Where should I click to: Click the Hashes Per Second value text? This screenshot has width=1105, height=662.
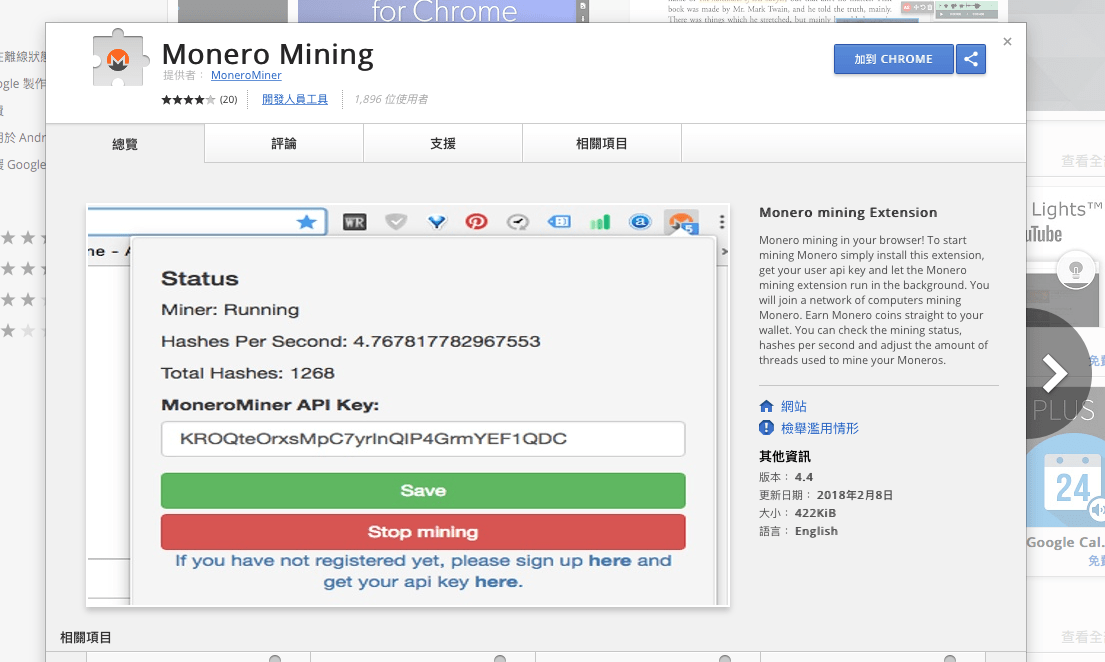(447, 341)
